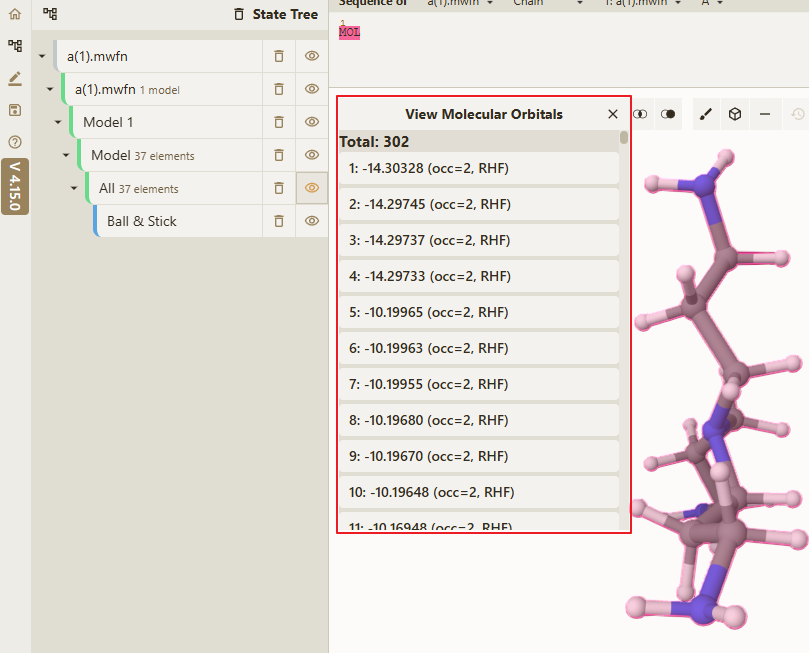Toggle visibility of Model 1
Image resolution: width=809 pixels, height=653 pixels.
pyautogui.click(x=312, y=122)
